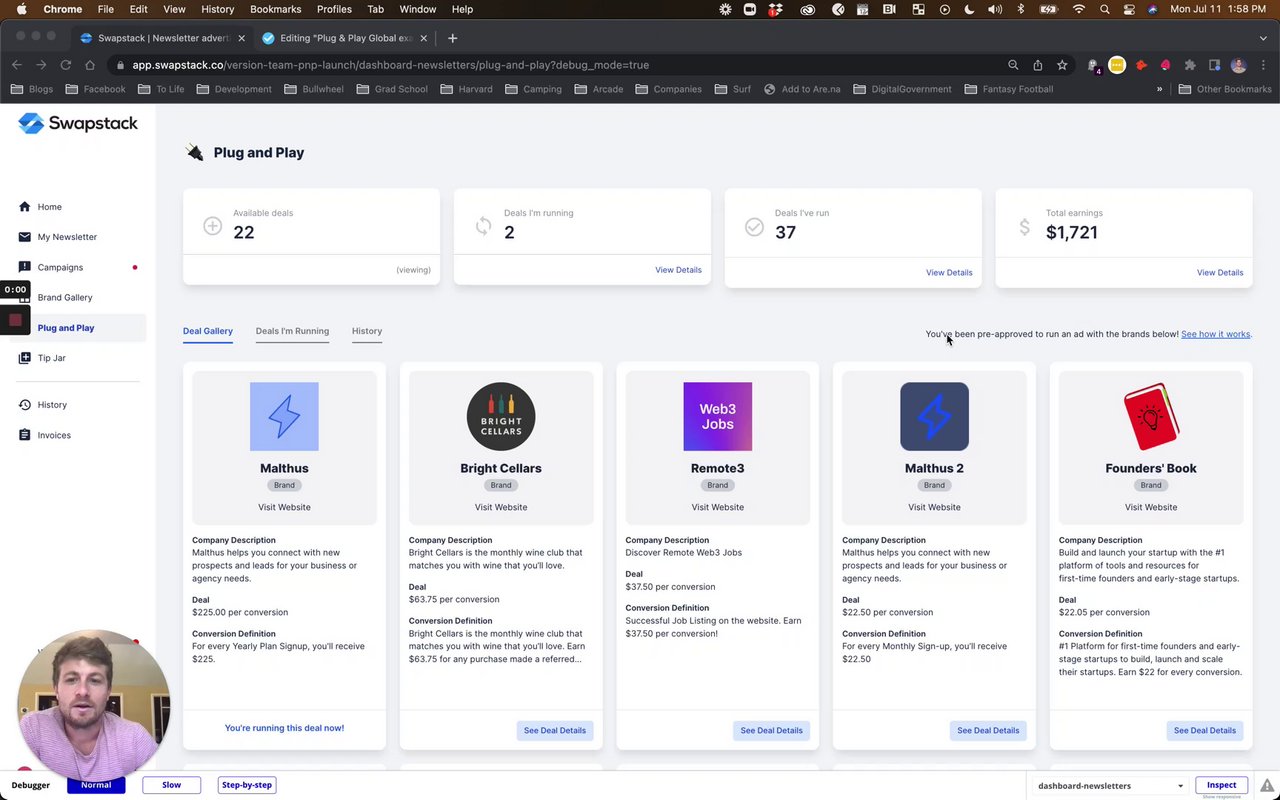Click You're running this deal now on Malthus
The width and height of the screenshot is (1280, 800).
pyautogui.click(x=284, y=728)
